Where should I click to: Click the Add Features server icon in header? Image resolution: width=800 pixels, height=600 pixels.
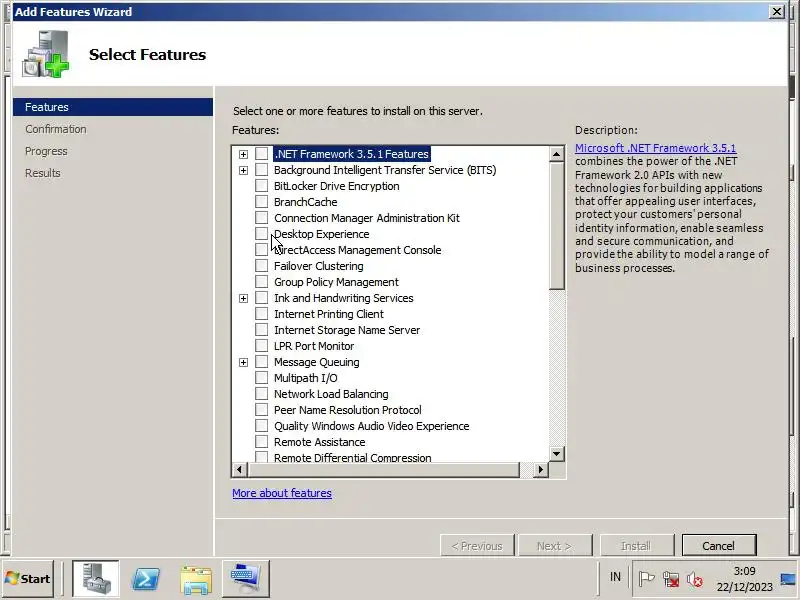point(45,54)
